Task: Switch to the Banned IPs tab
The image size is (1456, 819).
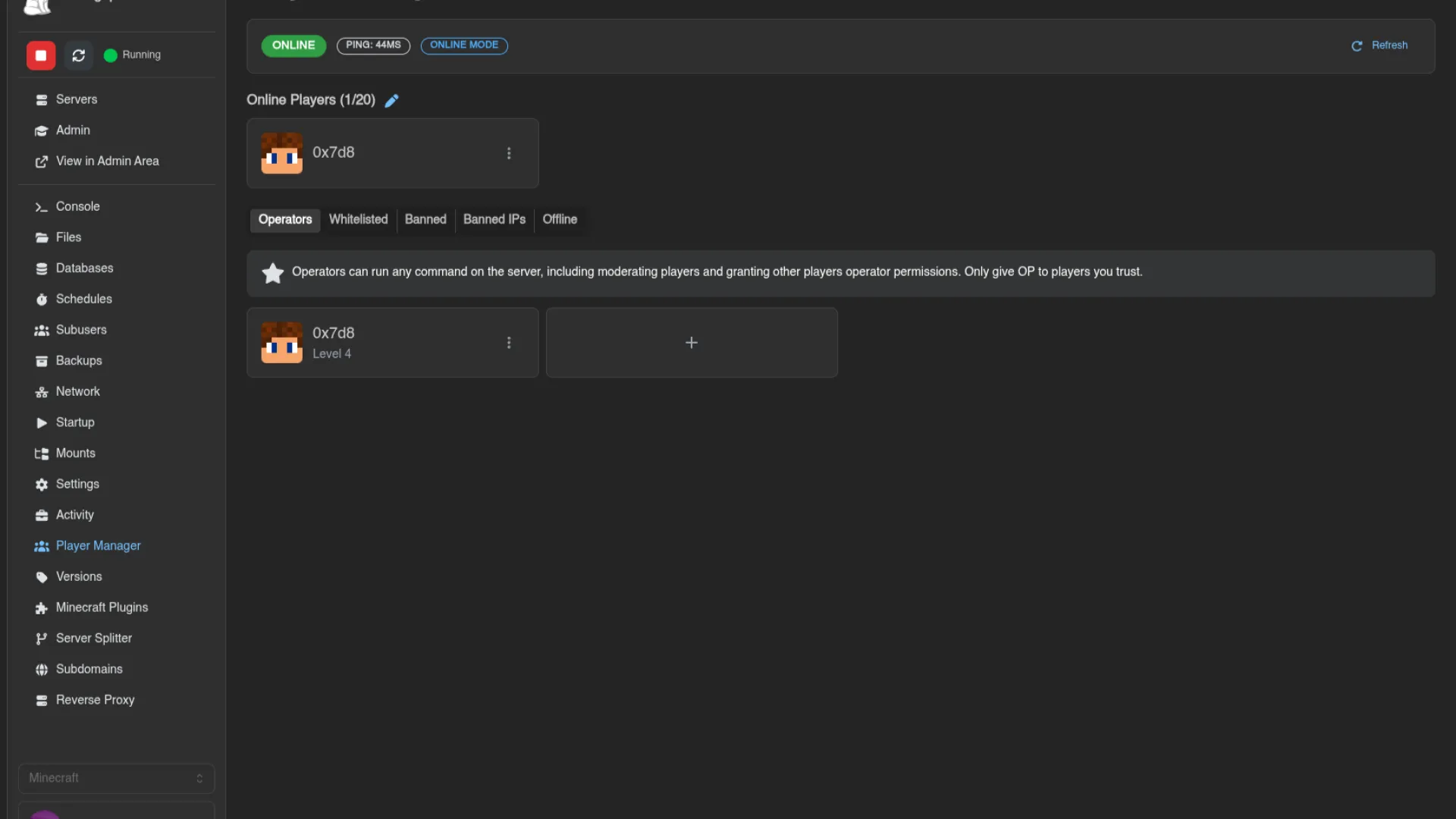Action: pyautogui.click(x=494, y=220)
